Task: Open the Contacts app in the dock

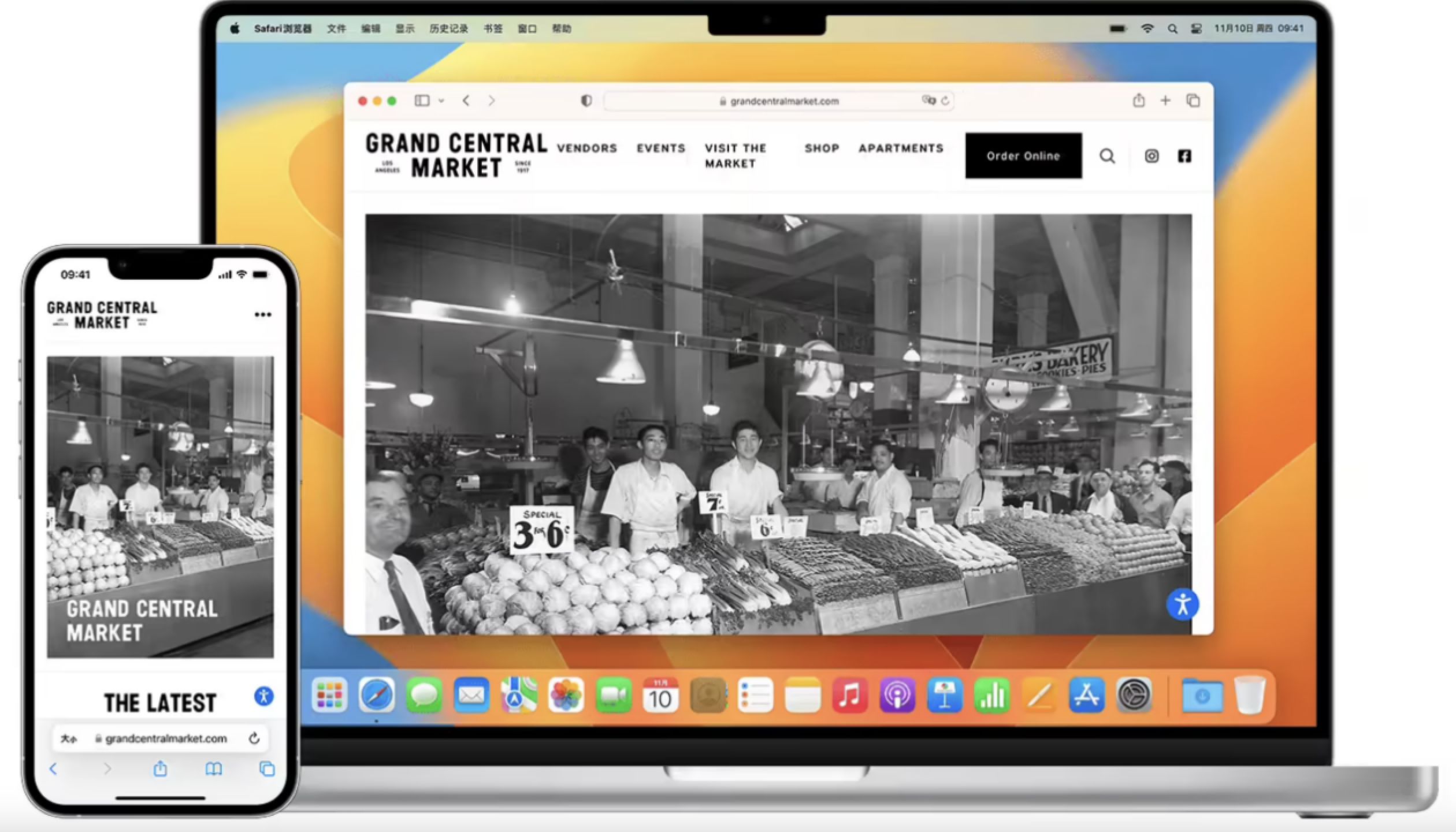Action: coord(708,695)
